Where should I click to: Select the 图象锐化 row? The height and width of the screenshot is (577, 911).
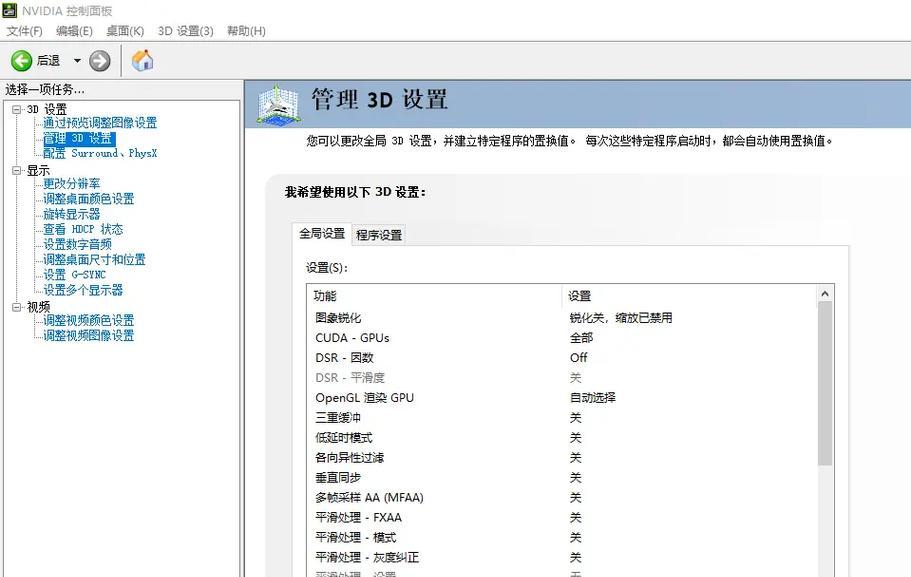[562, 318]
